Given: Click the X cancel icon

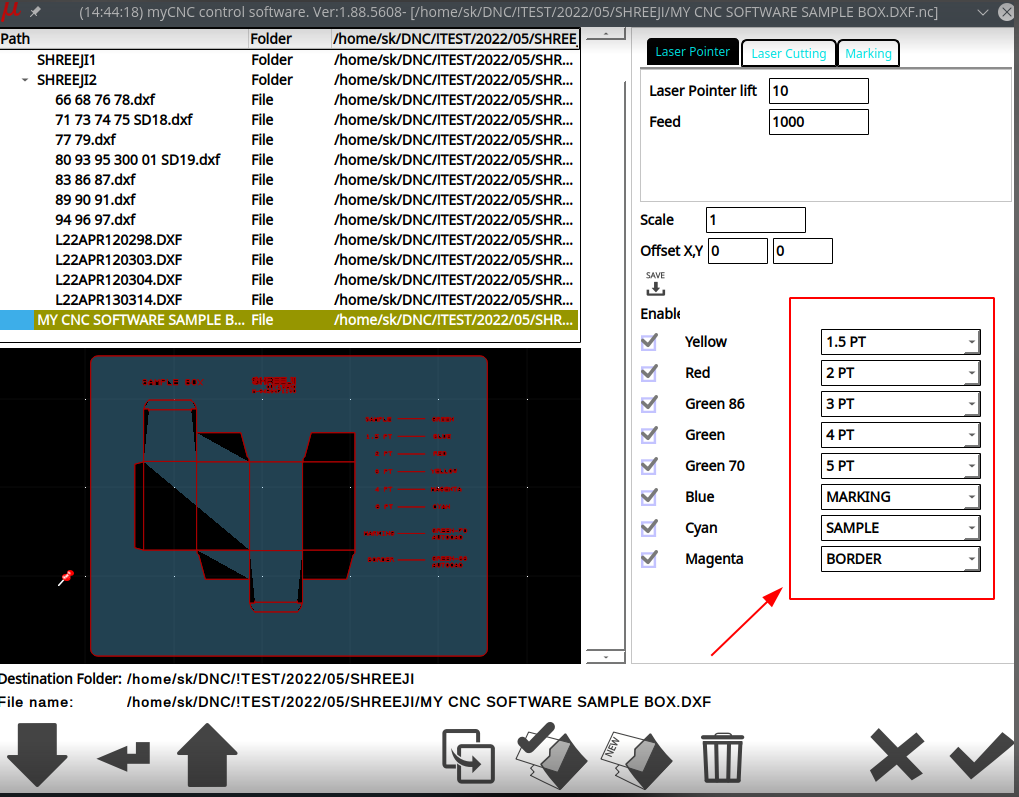Looking at the screenshot, I should [x=896, y=755].
